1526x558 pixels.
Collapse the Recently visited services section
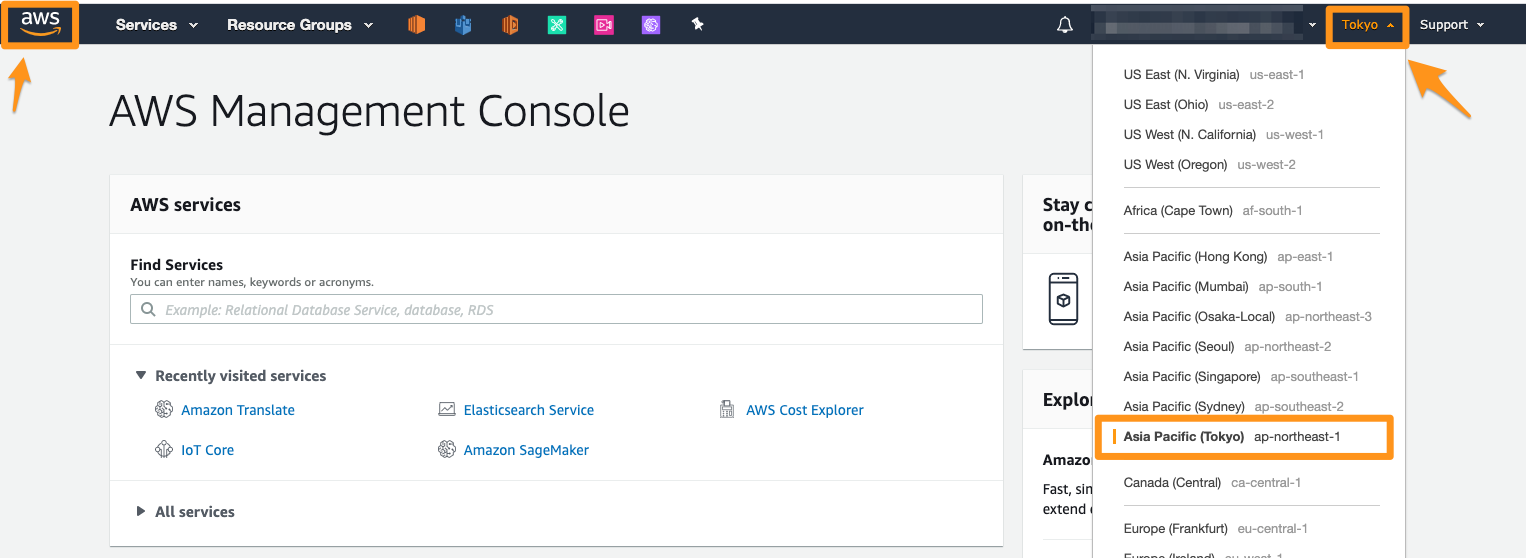[x=231, y=376]
